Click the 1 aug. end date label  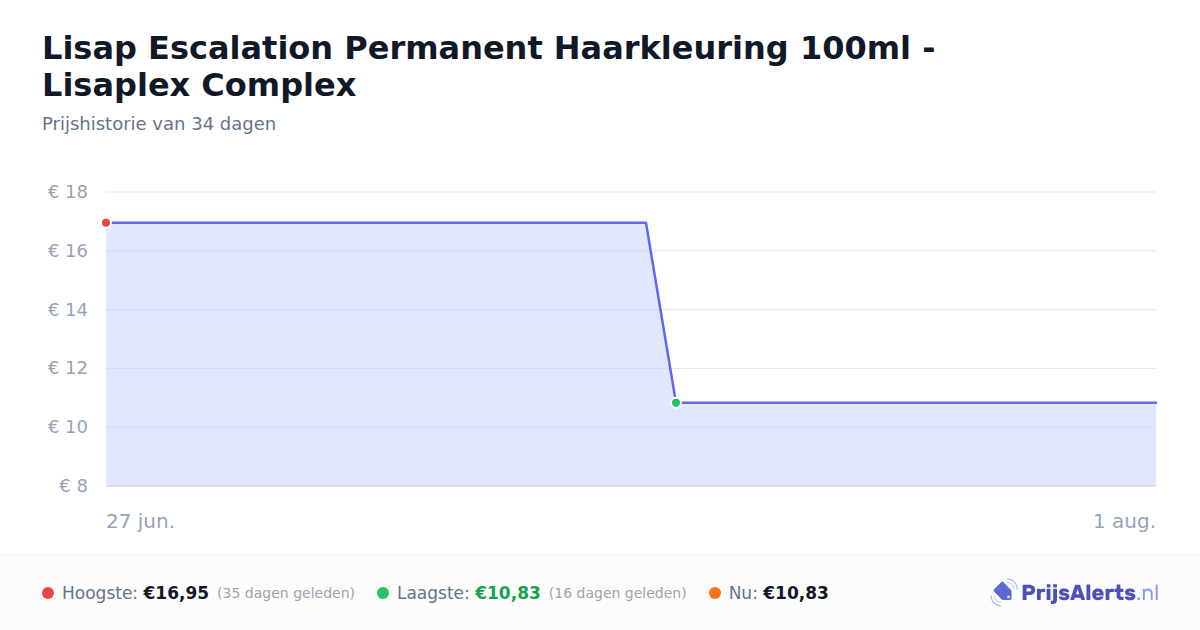[x=1124, y=521]
